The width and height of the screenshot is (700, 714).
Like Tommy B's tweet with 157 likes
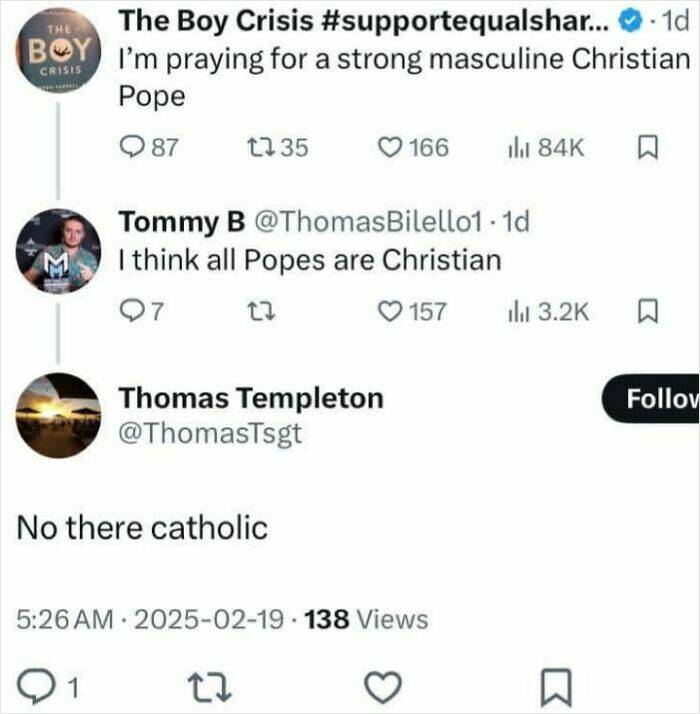pos(389,310)
